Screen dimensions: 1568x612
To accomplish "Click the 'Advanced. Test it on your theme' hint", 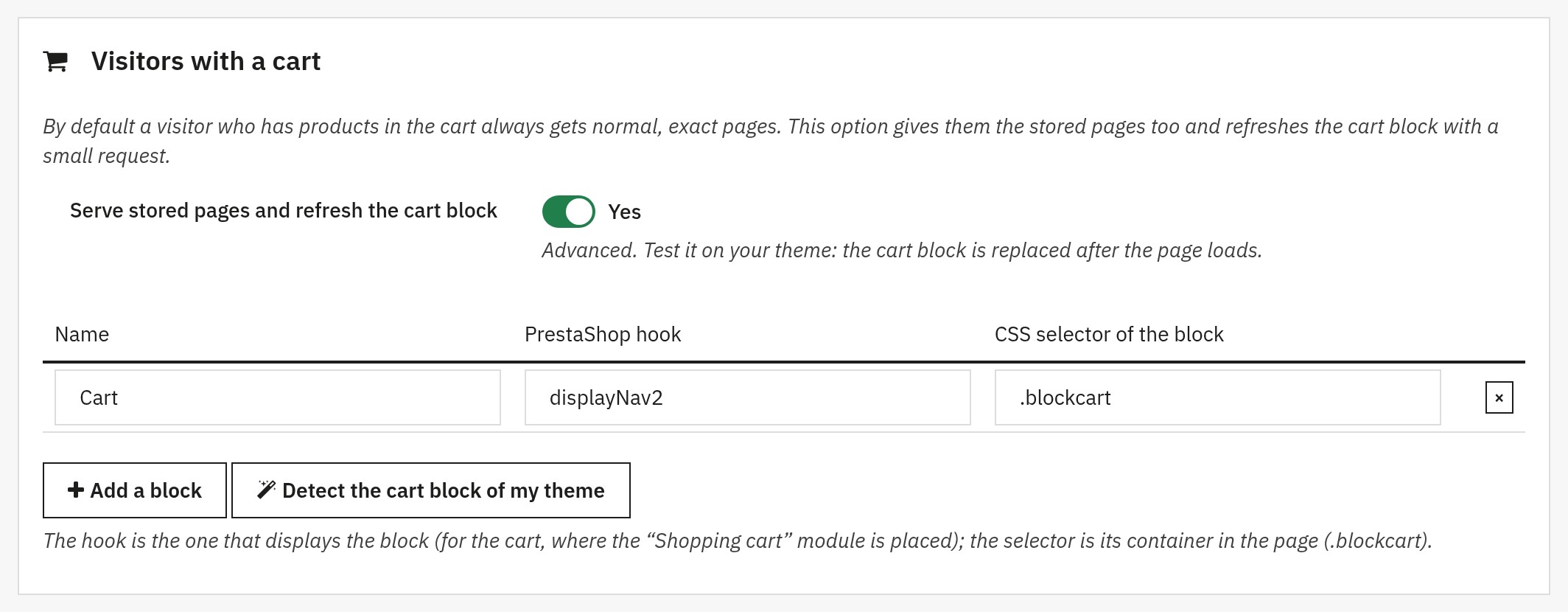I will [902, 251].
